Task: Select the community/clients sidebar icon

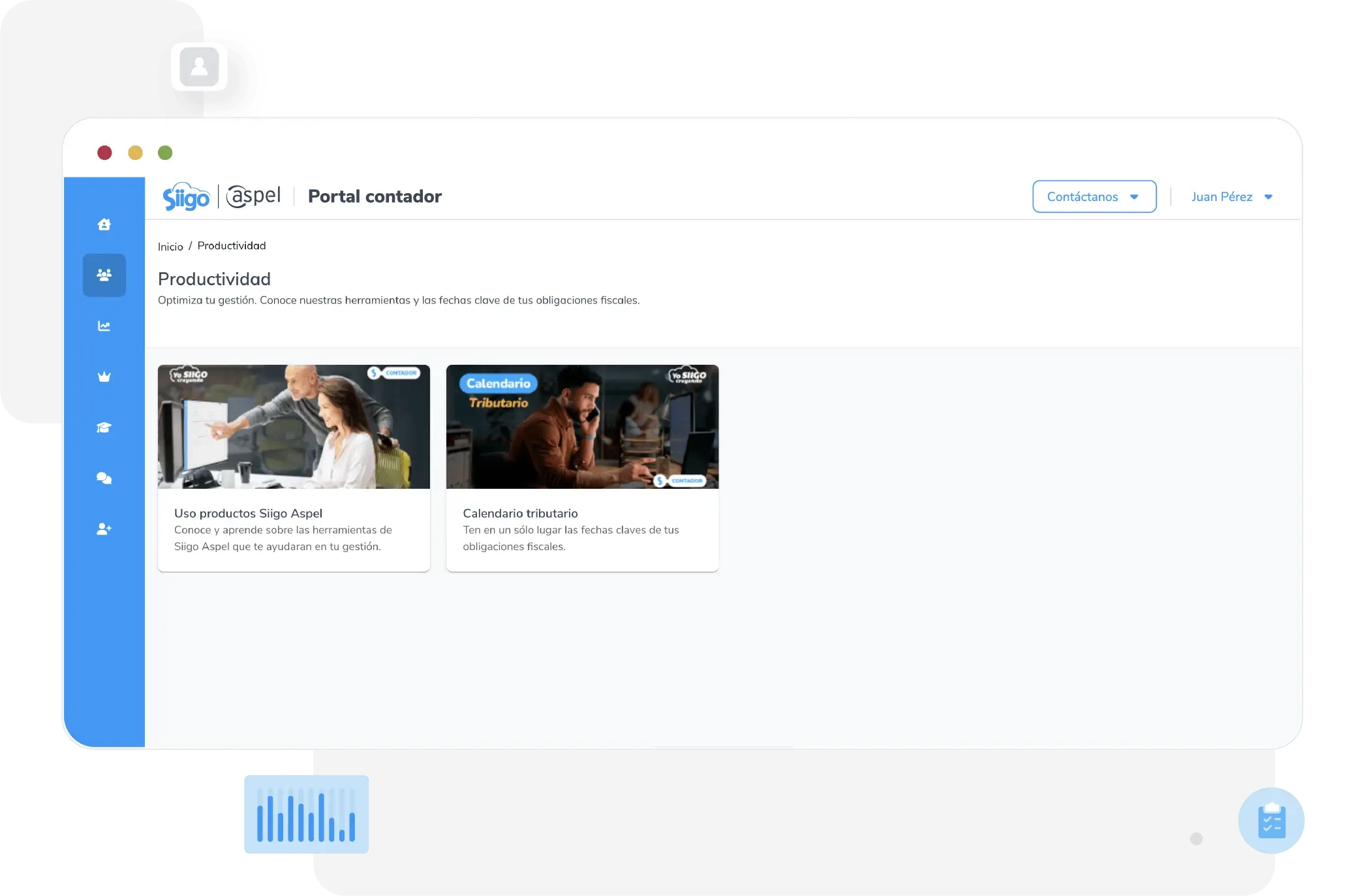Action: pos(104,275)
